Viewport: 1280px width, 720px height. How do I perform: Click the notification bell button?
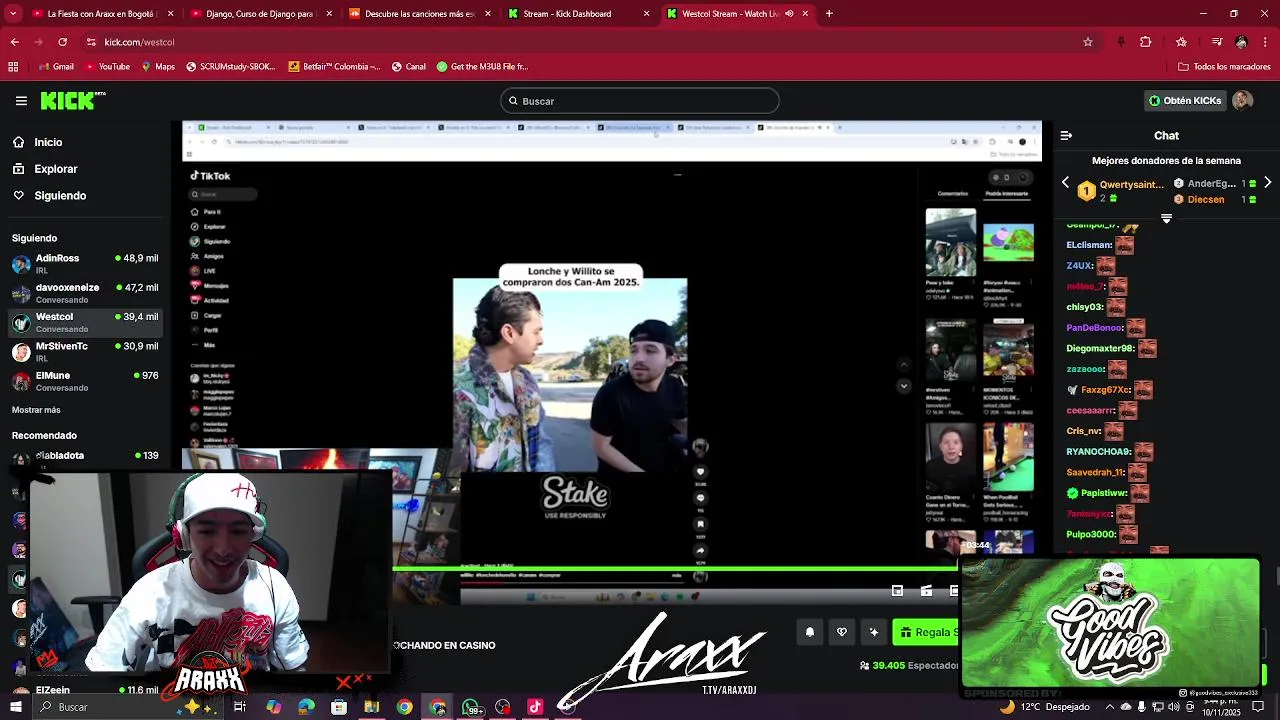[x=810, y=632]
